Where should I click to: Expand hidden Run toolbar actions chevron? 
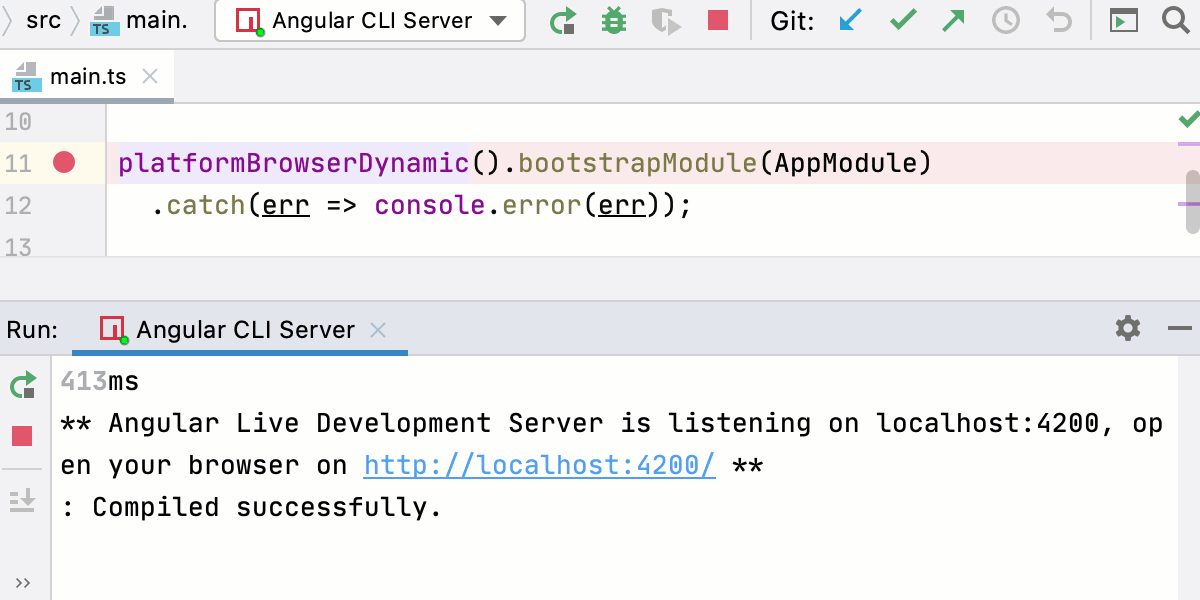[x=23, y=583]
